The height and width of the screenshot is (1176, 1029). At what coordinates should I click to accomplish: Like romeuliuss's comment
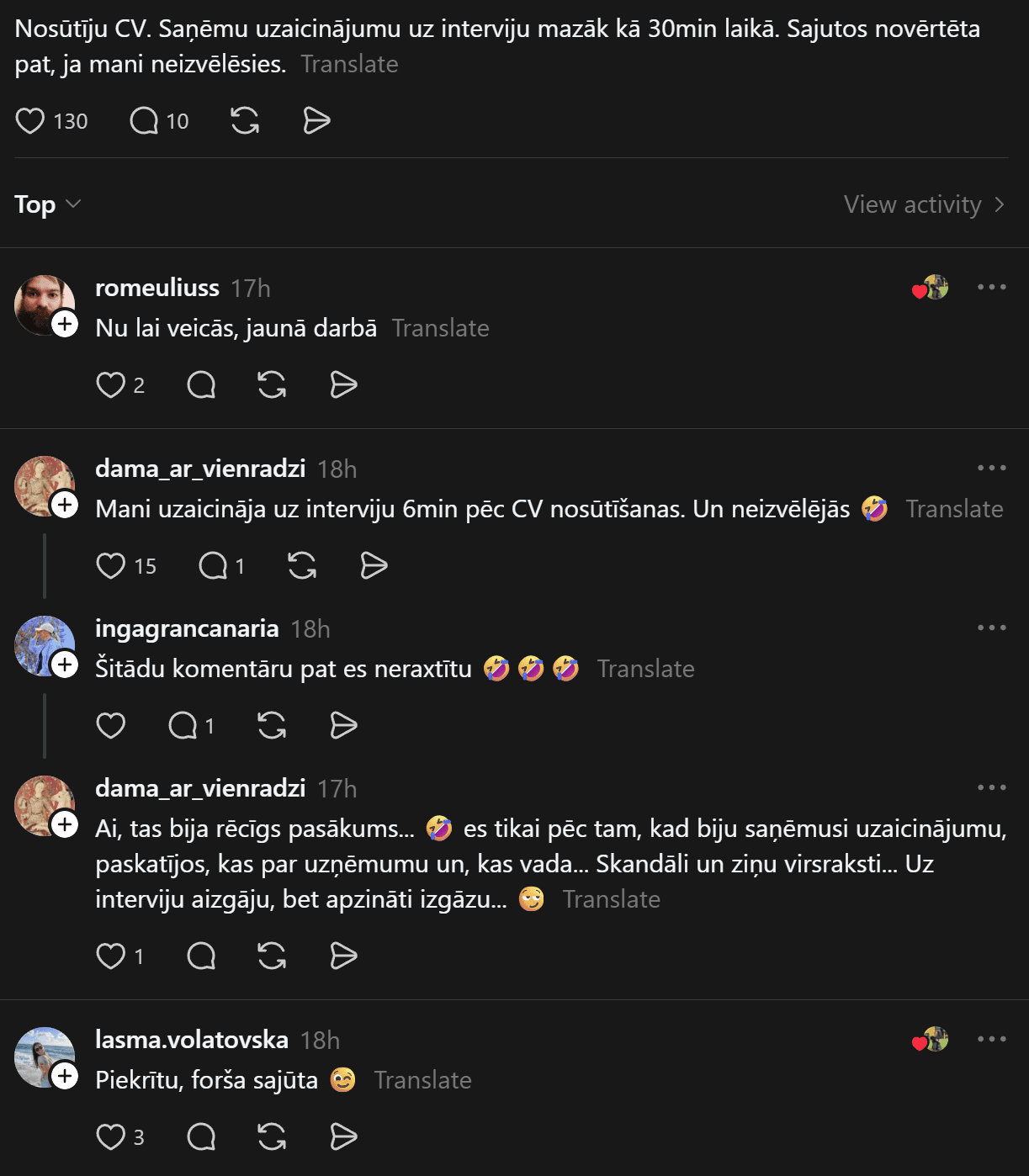coord(110,385)
